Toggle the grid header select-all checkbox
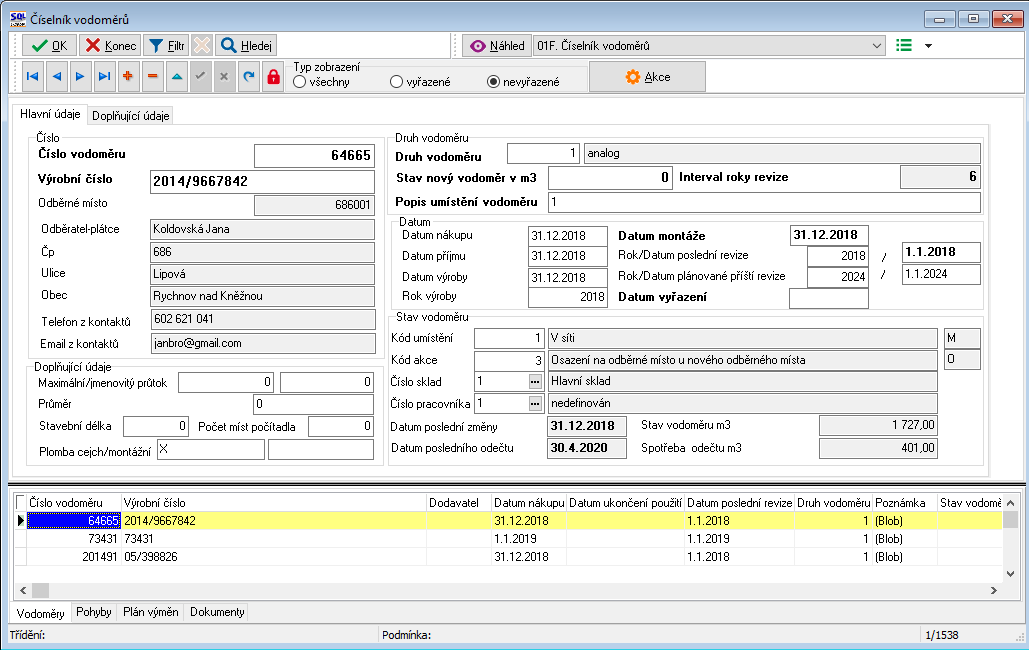The height and width of the screenshot is (650, 1029). 20,502
